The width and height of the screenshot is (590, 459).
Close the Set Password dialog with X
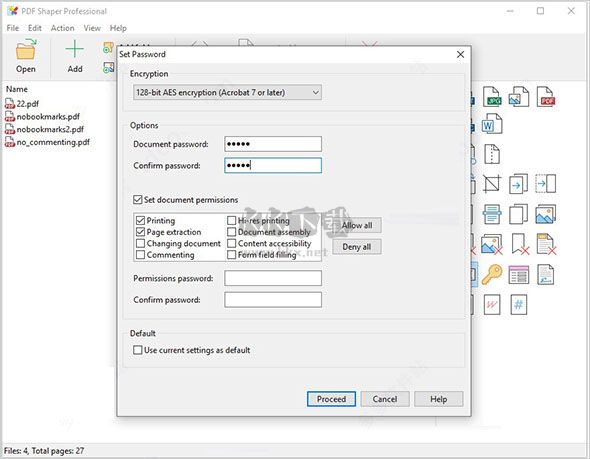point(461,55)
